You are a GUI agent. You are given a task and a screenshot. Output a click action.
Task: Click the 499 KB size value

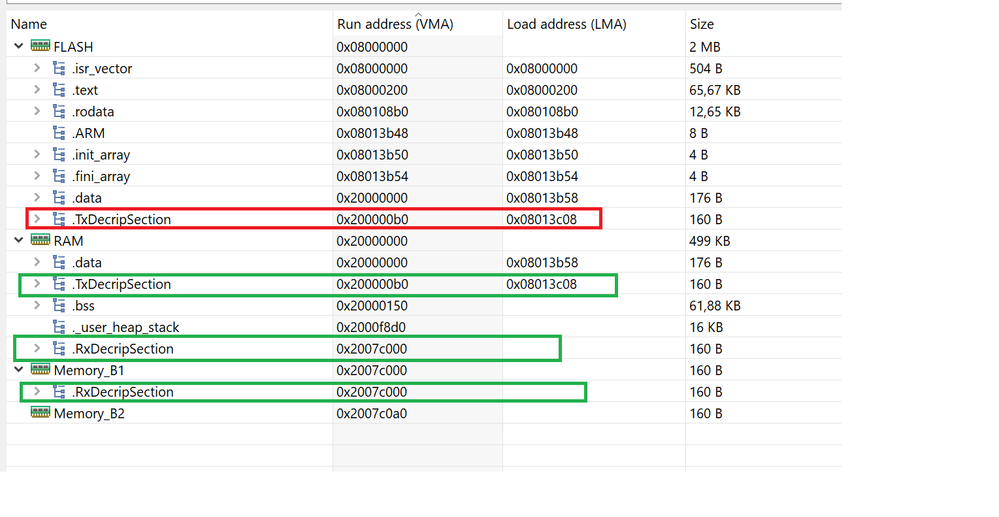pyautogui.click(x=710, y=241)
